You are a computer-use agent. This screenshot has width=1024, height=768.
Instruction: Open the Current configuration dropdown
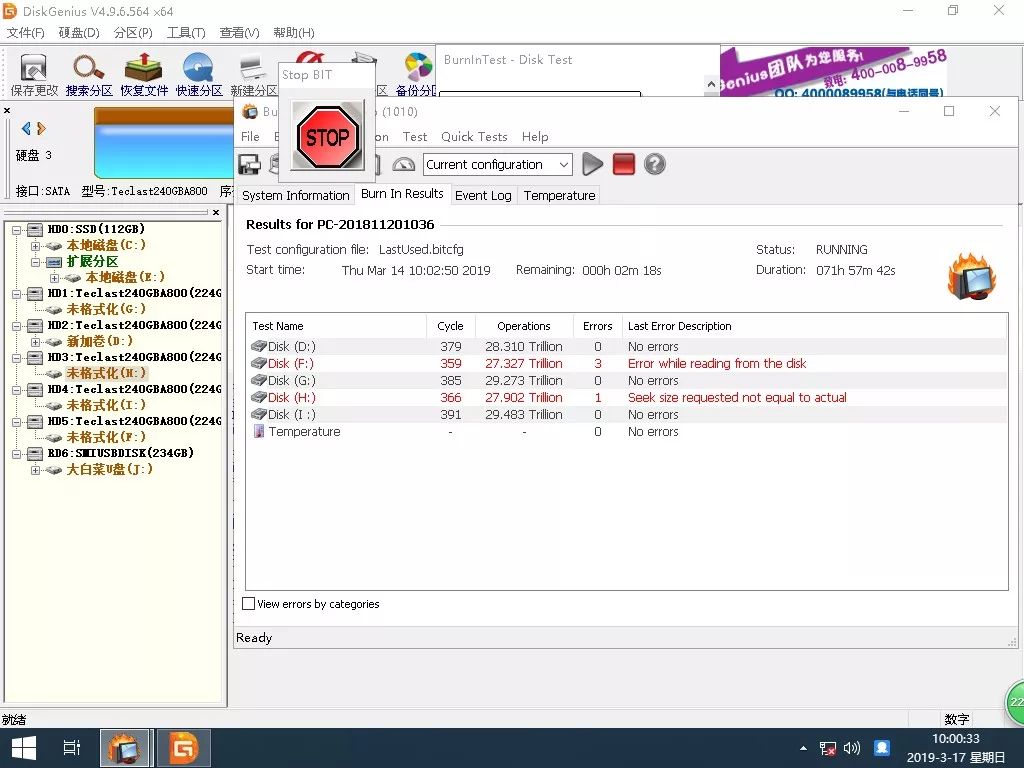498,165
